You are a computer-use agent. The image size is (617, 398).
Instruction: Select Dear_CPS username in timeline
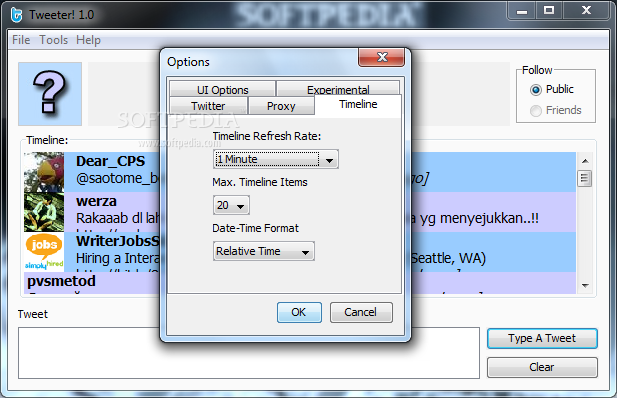click(x=111, y=161)
